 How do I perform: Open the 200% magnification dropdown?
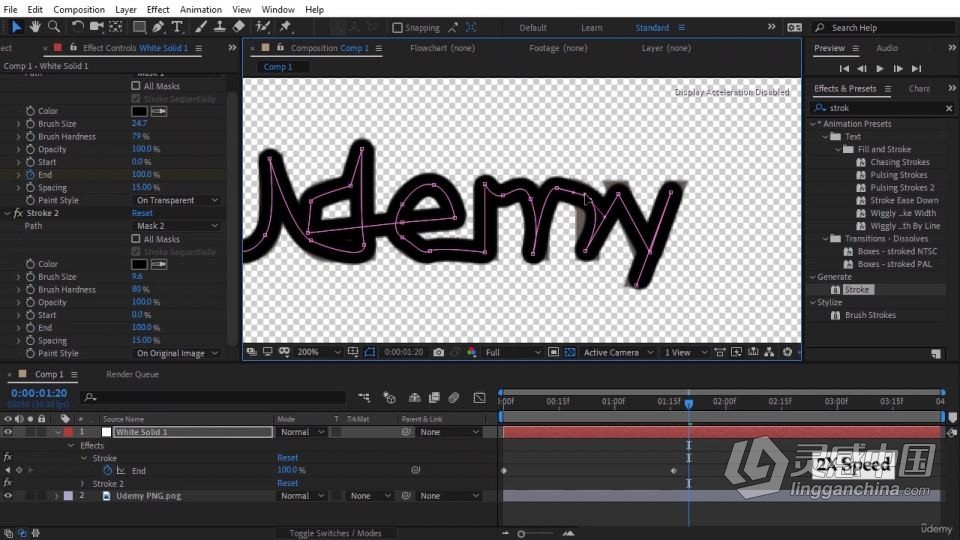[318, 352]
